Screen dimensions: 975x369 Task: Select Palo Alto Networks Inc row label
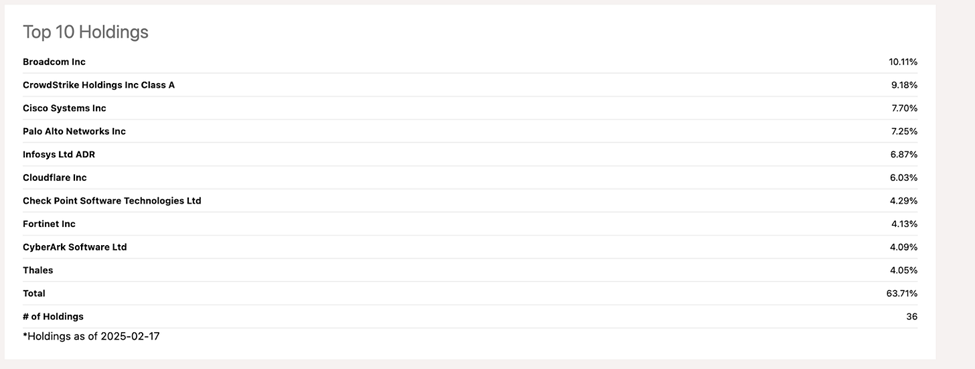click(x=74, y=131)
